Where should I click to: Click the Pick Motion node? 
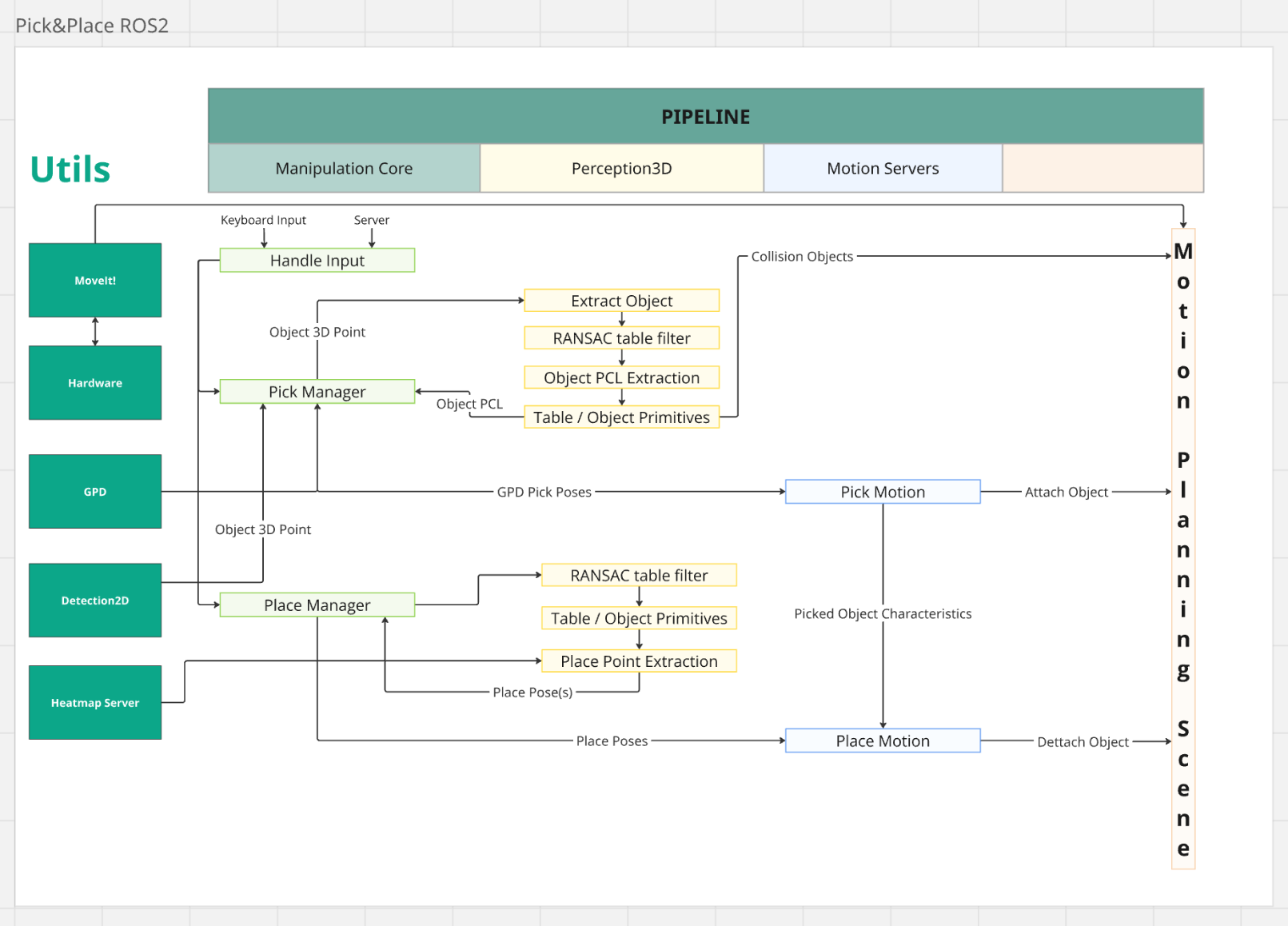tap(883, 492)
